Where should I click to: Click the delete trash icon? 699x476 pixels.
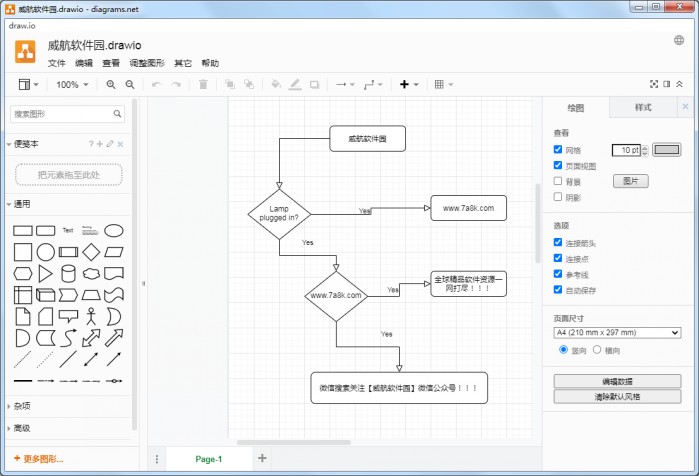[203, 84]
